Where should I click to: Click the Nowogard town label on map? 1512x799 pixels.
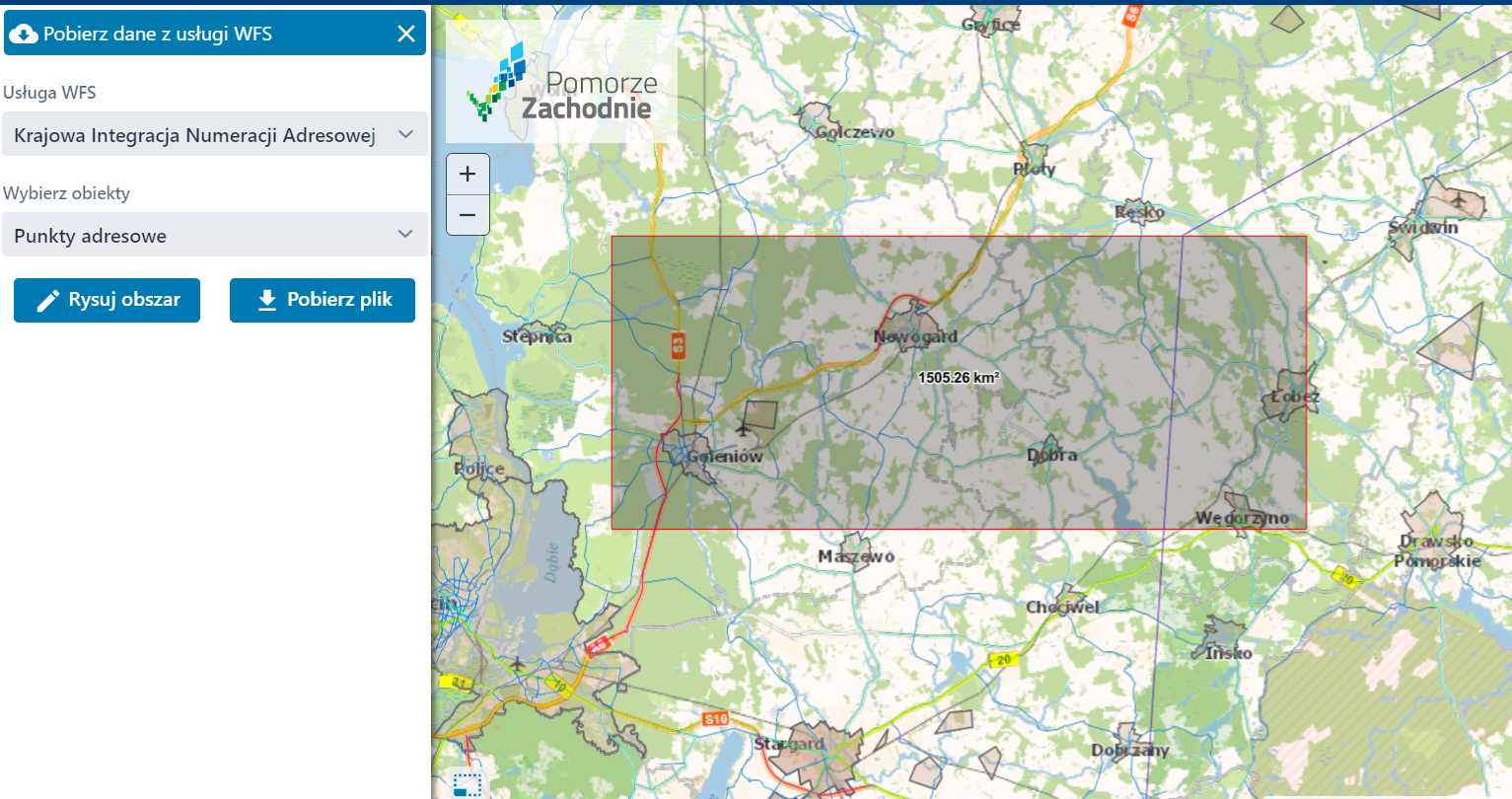pos(915,336)
